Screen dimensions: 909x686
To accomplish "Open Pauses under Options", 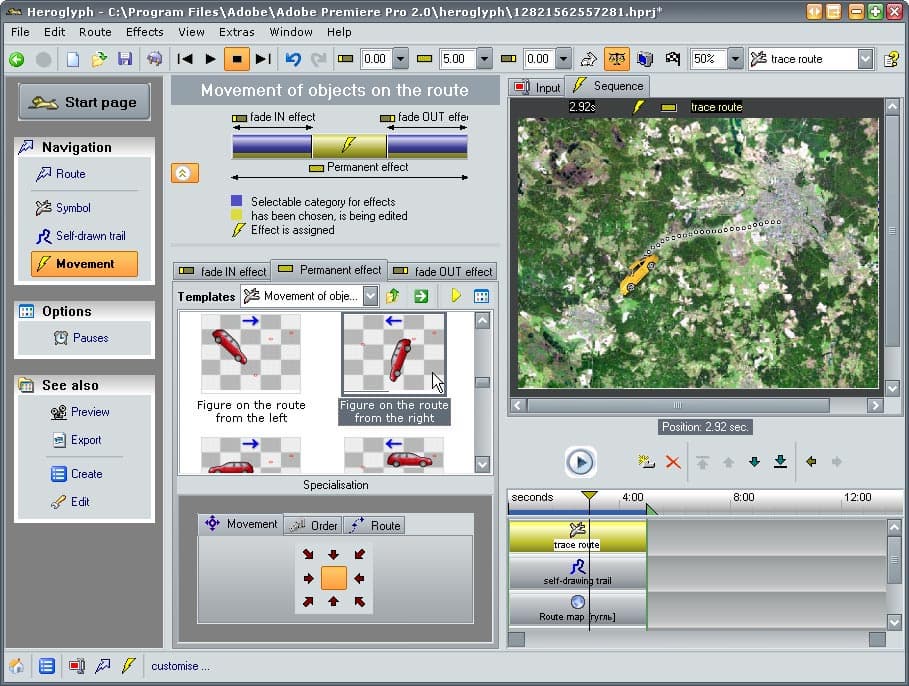I will pos(81,337).
